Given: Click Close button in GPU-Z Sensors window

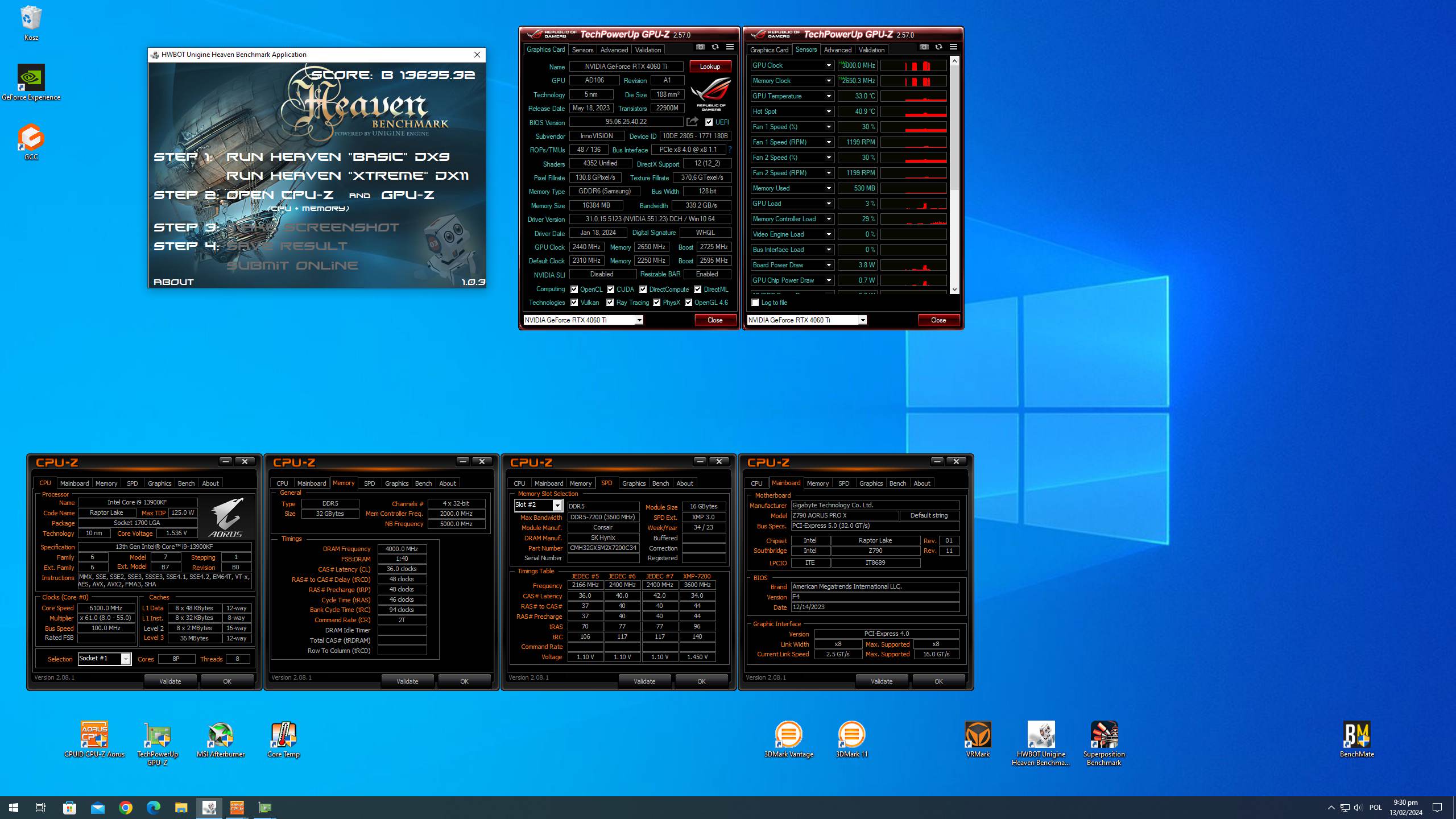Looking at the screenshot, I should pyautogui.click(x=938, y=320).
